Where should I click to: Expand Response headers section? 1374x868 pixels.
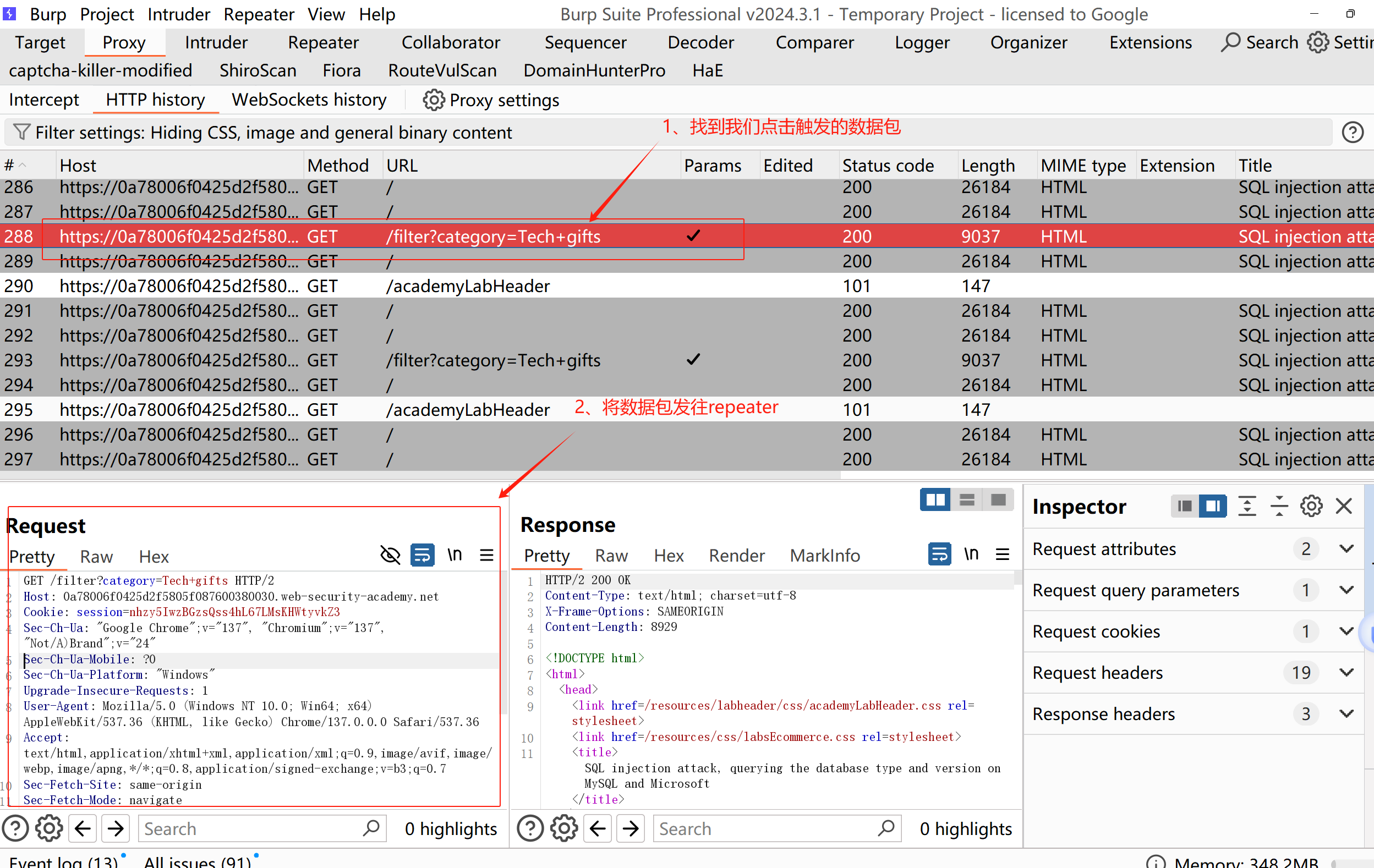1346,713
